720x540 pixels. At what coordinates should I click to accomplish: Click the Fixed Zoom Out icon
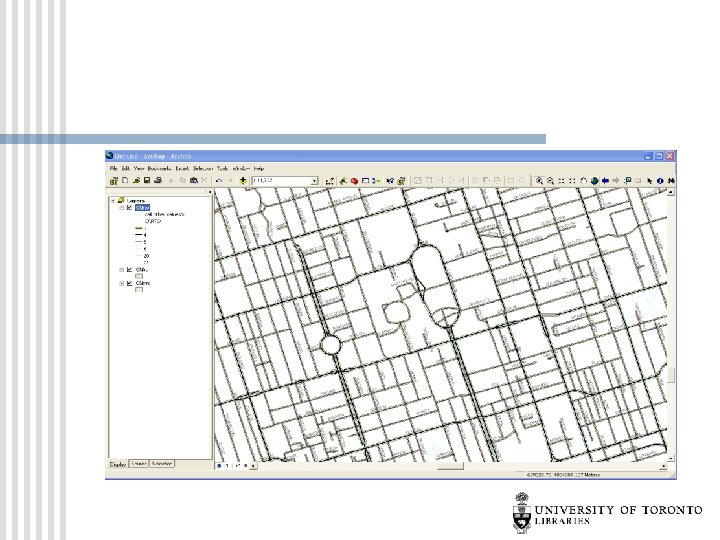572,181
